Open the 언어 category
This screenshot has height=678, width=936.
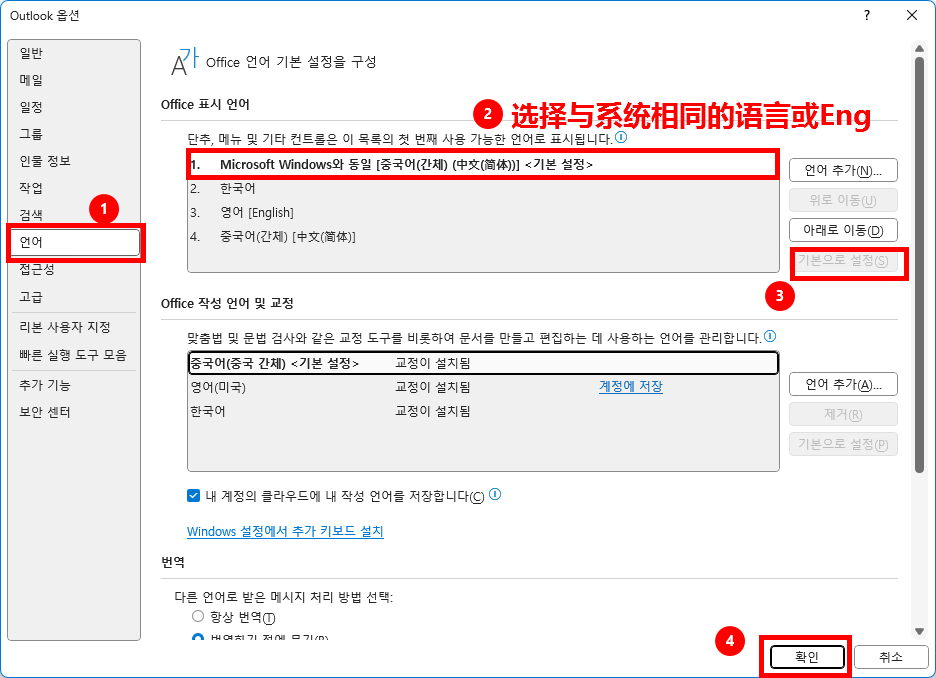[75, 242]
